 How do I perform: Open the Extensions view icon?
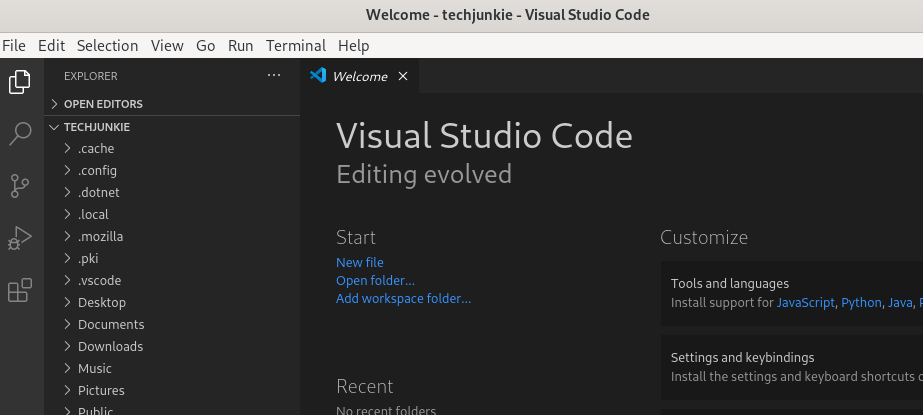(20, 290)
